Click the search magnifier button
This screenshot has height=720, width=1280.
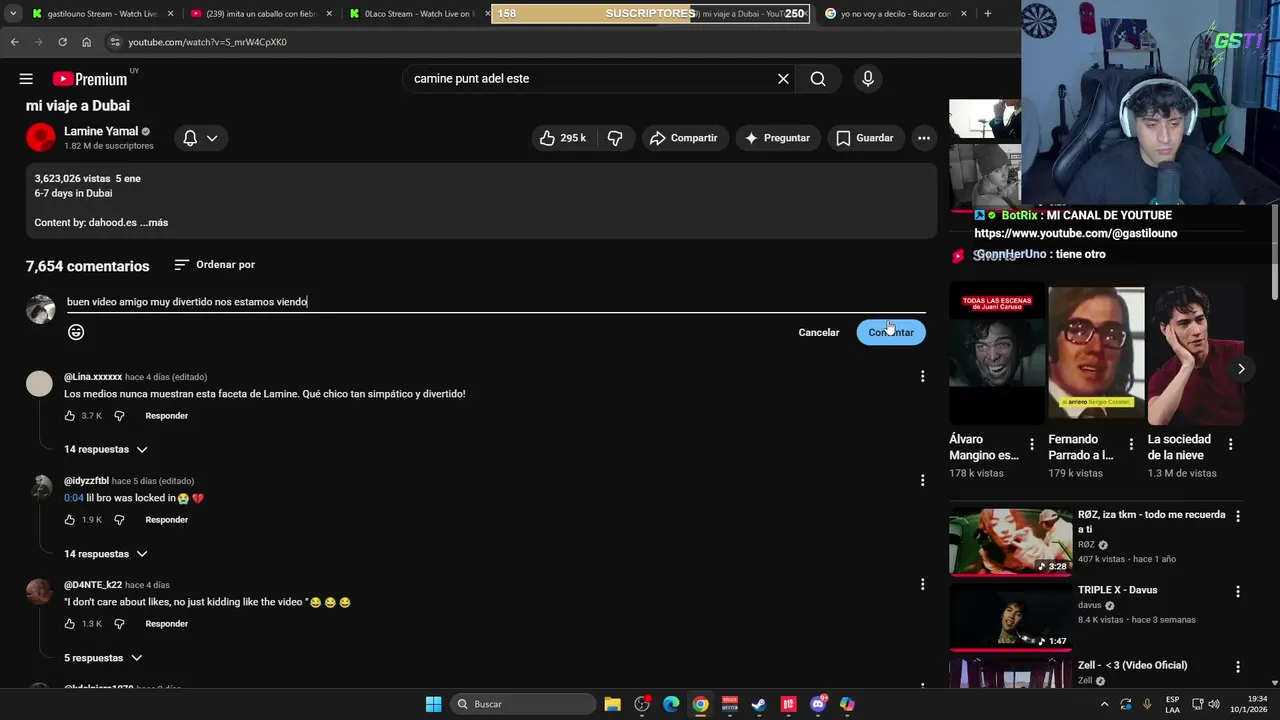(818, 79)
